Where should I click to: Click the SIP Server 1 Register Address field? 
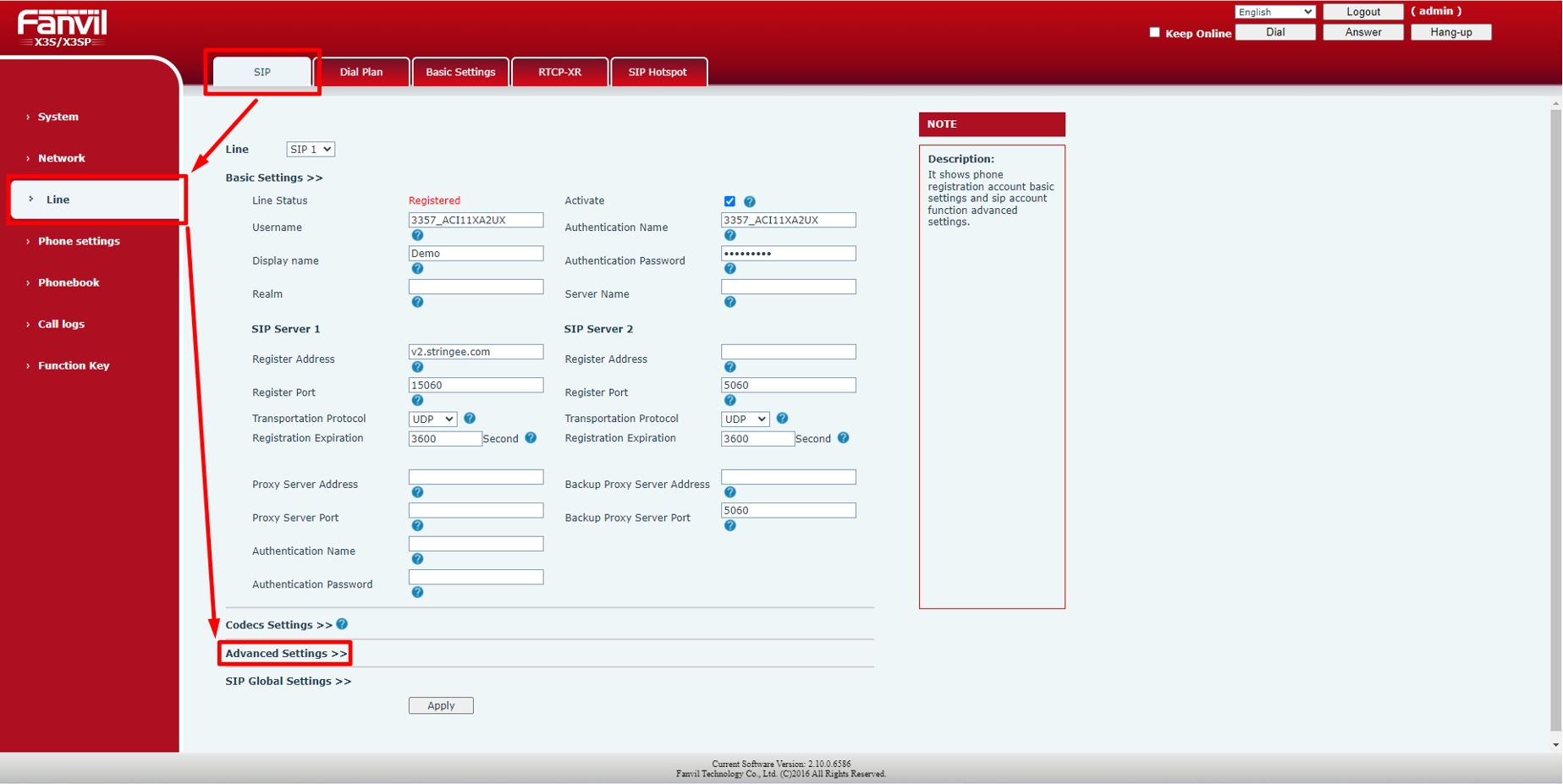click(476, 352)
